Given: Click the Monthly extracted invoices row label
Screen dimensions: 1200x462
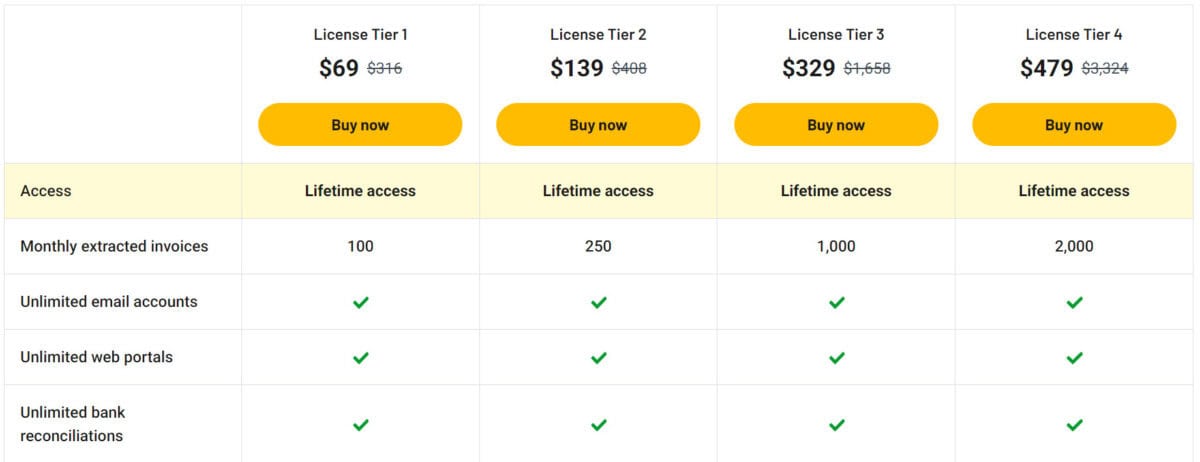Looking at the screenshot, I should (114, 246).
